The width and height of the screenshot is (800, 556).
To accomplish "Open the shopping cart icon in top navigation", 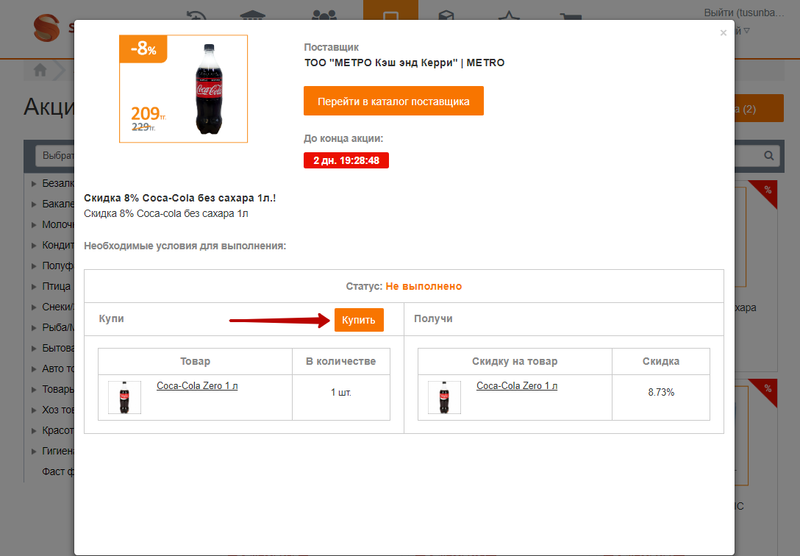I will [570, 16].
